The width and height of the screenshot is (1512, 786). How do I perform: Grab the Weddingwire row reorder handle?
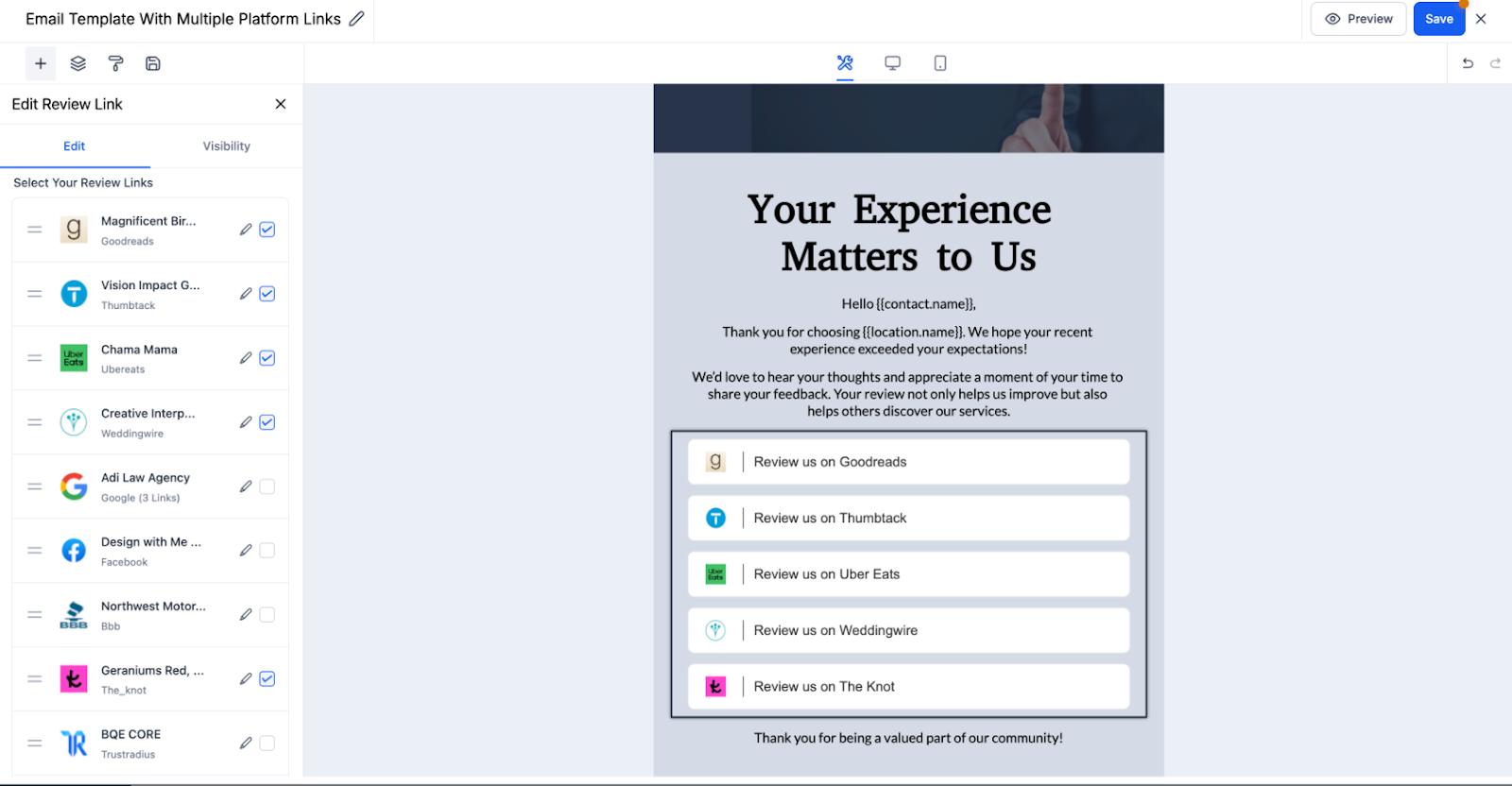(35, 422)
